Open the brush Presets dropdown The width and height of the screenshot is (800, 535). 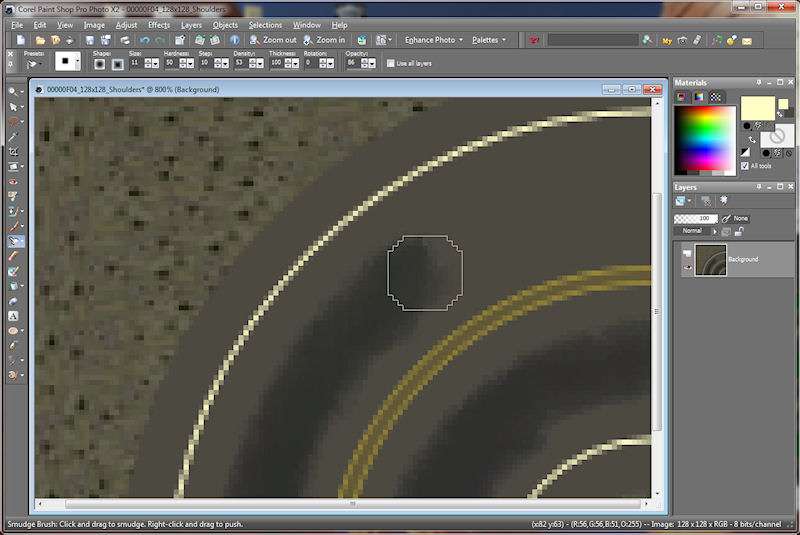(x=34, y=64)
